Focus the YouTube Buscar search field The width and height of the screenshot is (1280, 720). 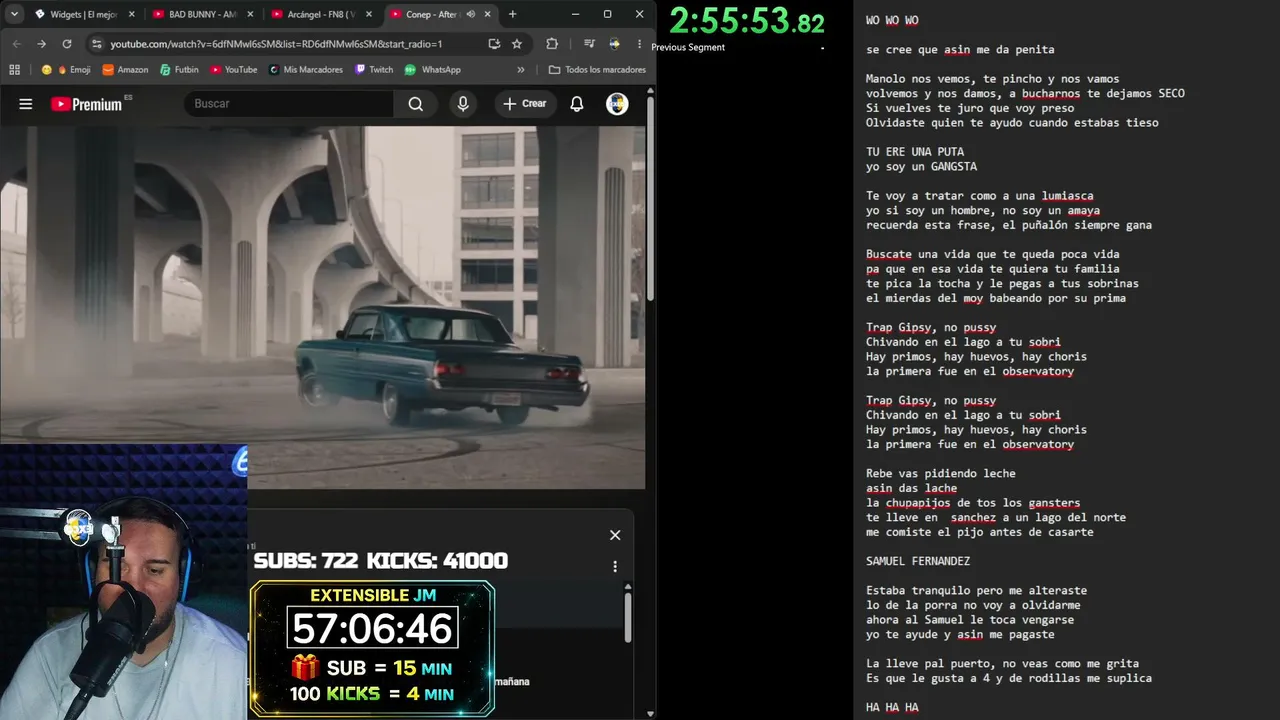[x=290, y=104]
